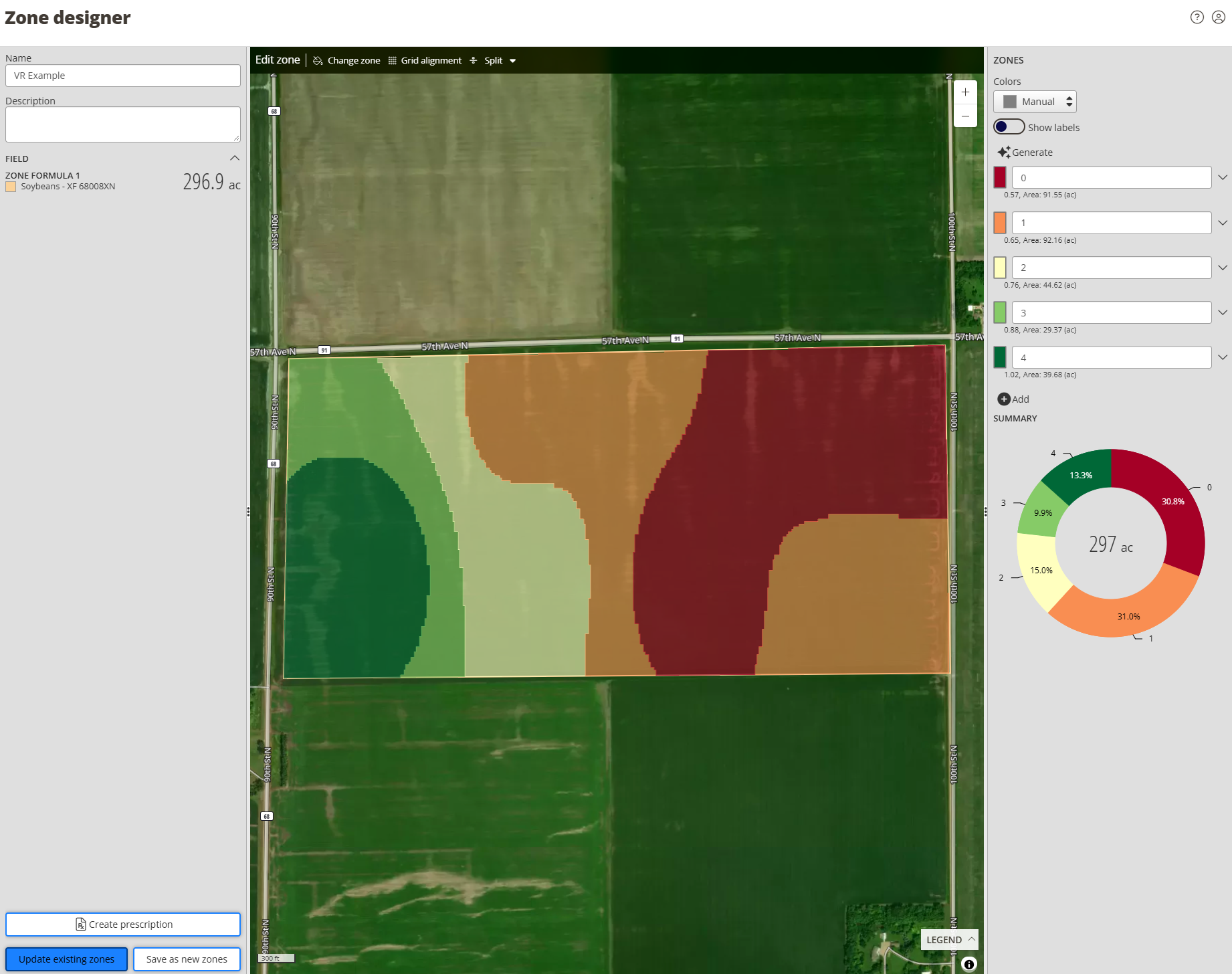
Task: Open the Grid alignment grid icon
Action: (x=393, y=60)
